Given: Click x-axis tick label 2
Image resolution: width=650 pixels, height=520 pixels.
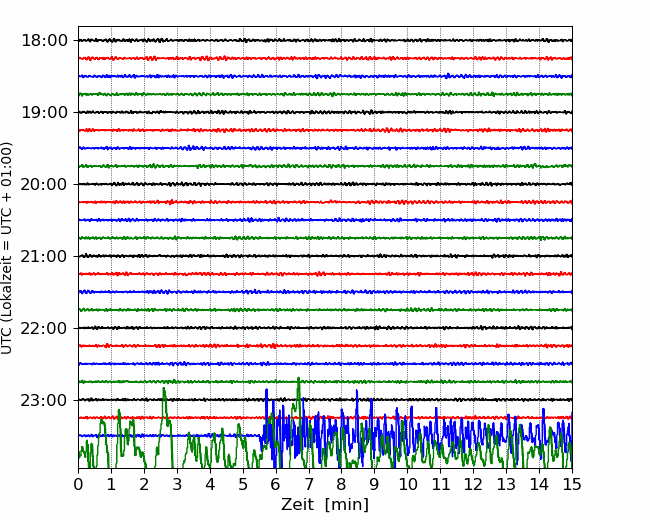Looking at the screenshot, I should tap(144, 484).
